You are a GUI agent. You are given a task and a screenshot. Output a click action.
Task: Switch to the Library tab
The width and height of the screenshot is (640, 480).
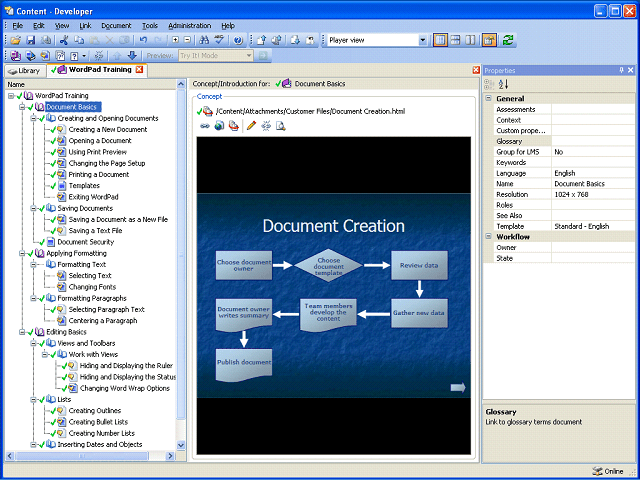pos(24,70)
